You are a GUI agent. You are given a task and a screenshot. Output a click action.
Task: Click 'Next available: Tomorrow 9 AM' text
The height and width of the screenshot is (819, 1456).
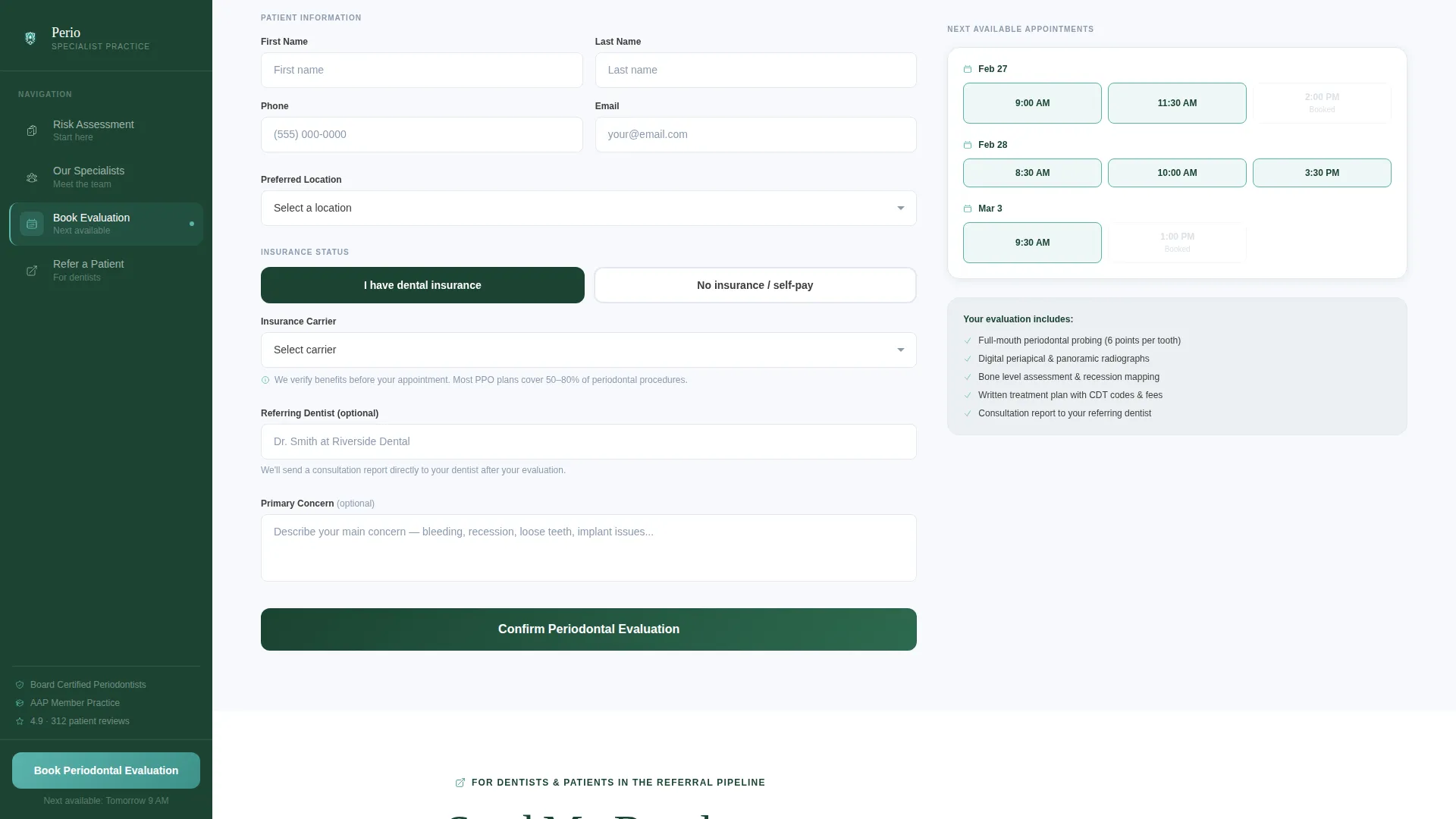(x=106, y=801)
